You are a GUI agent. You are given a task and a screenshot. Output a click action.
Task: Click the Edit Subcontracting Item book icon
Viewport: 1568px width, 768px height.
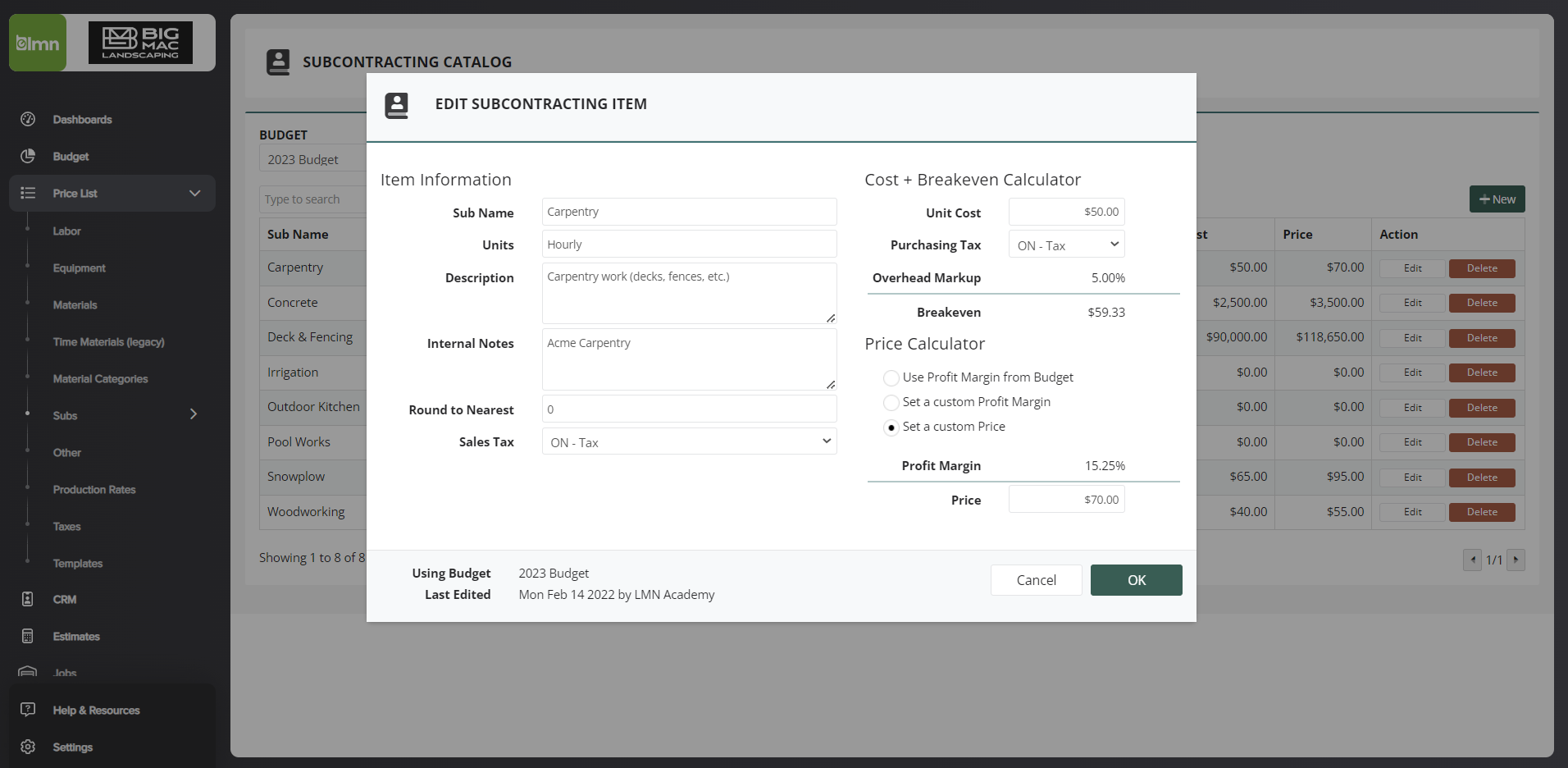pyautogui.click(x=396, y=105)
